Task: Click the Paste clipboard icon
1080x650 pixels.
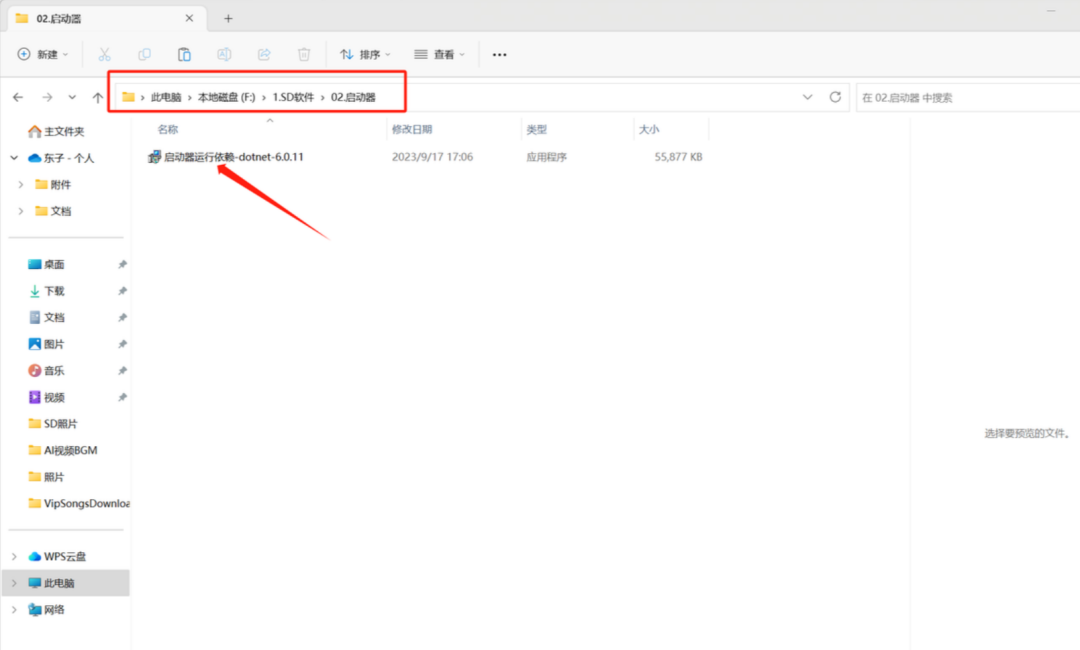Action: (184, 54)
